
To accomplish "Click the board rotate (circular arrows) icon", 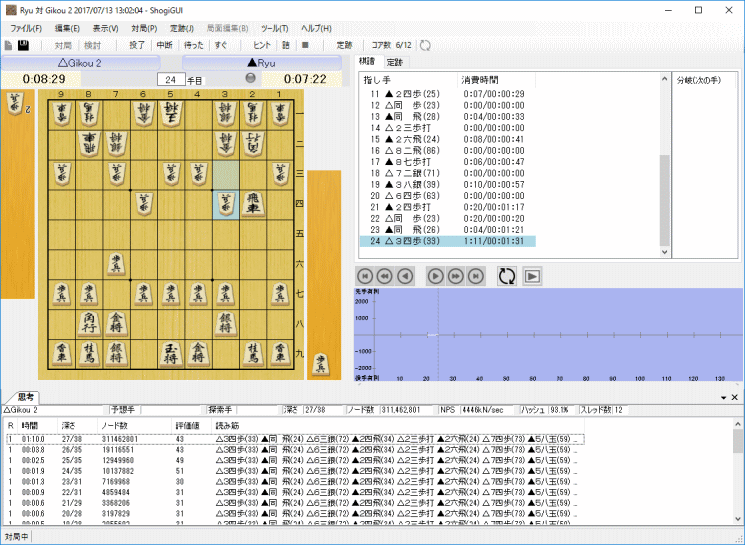I will coord(506,276).
